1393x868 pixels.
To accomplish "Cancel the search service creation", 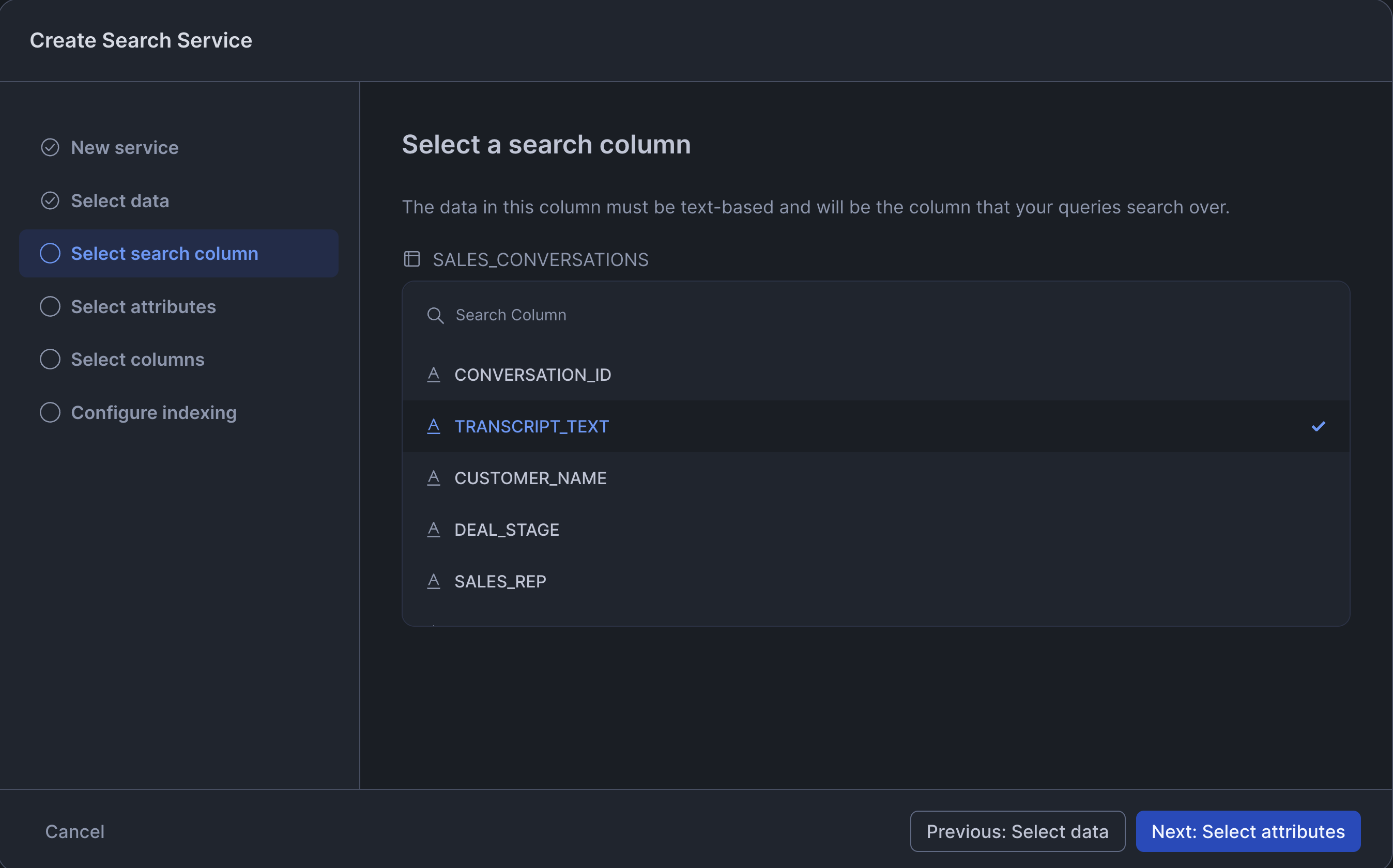I will [74, 831].
